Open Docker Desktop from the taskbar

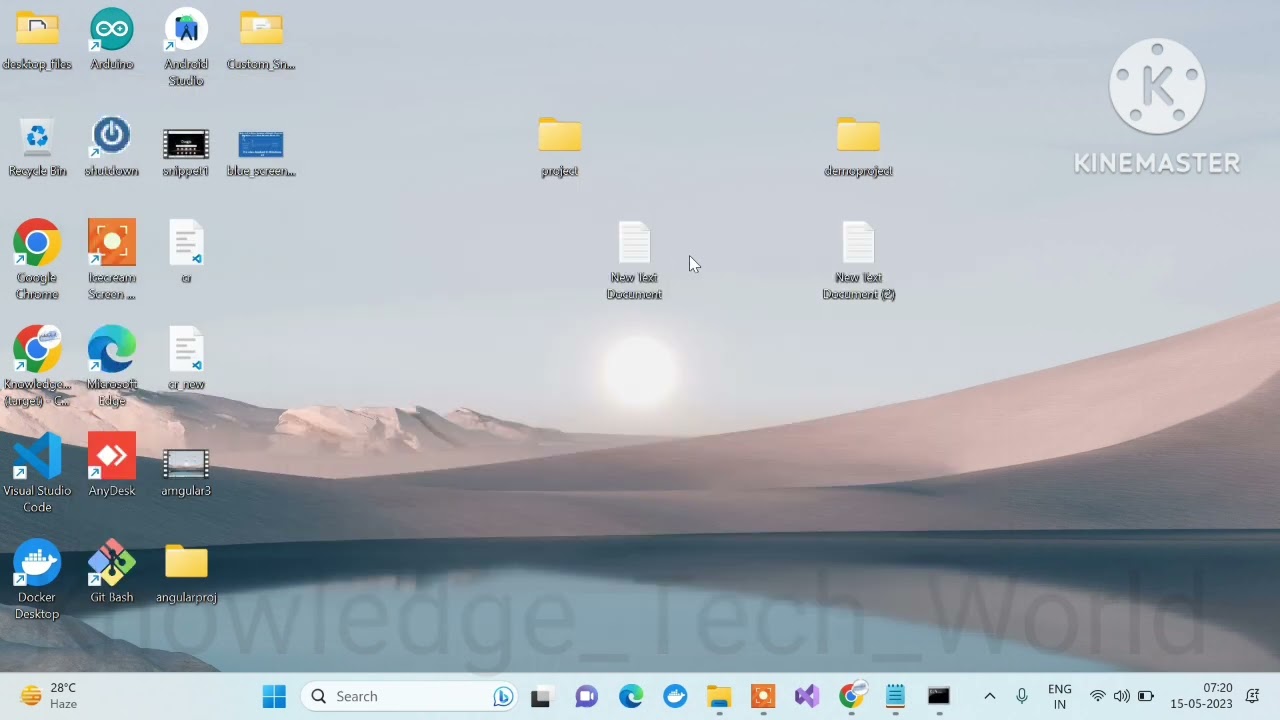675,696
